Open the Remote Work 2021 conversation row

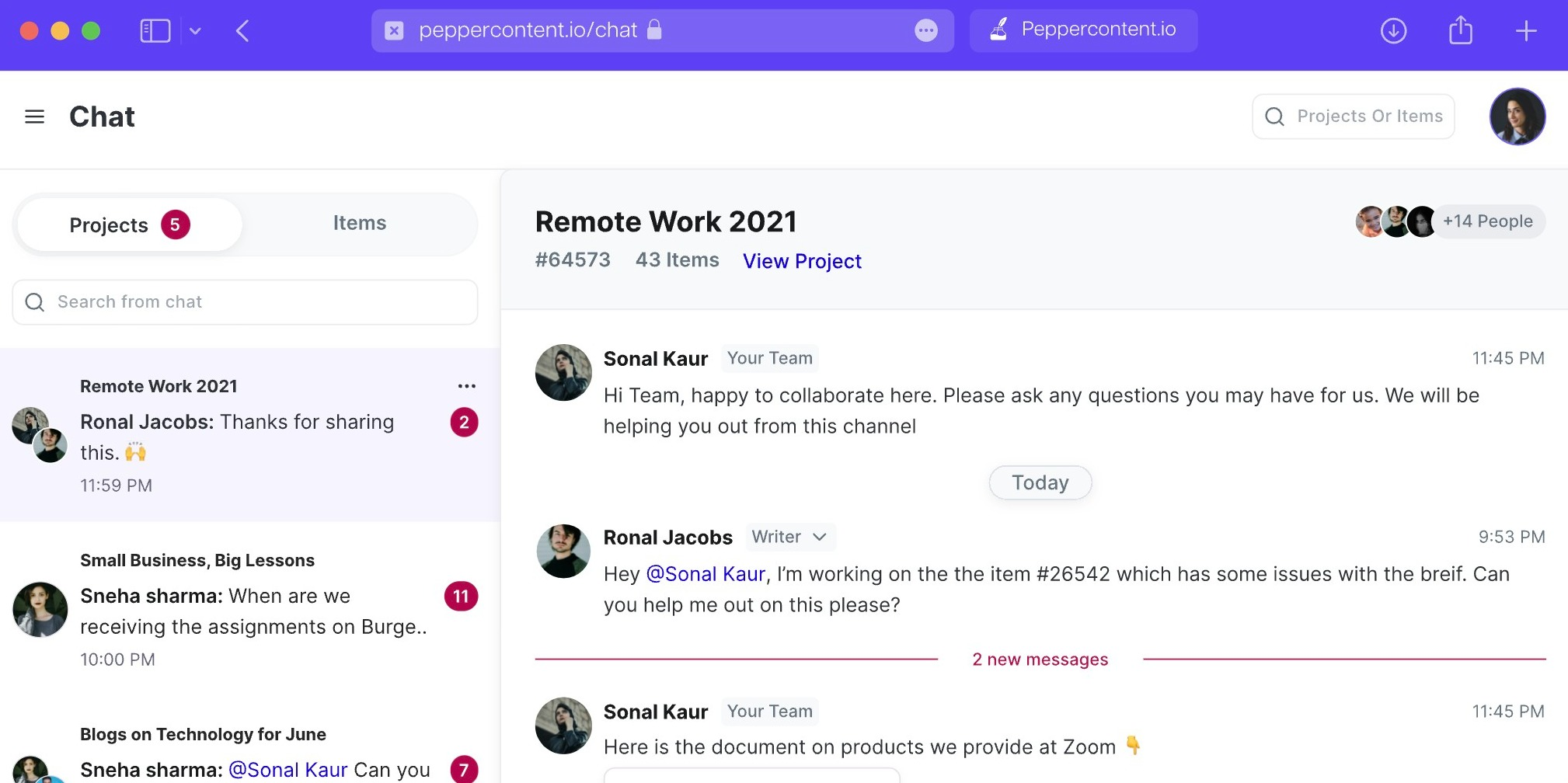[250, 435]
